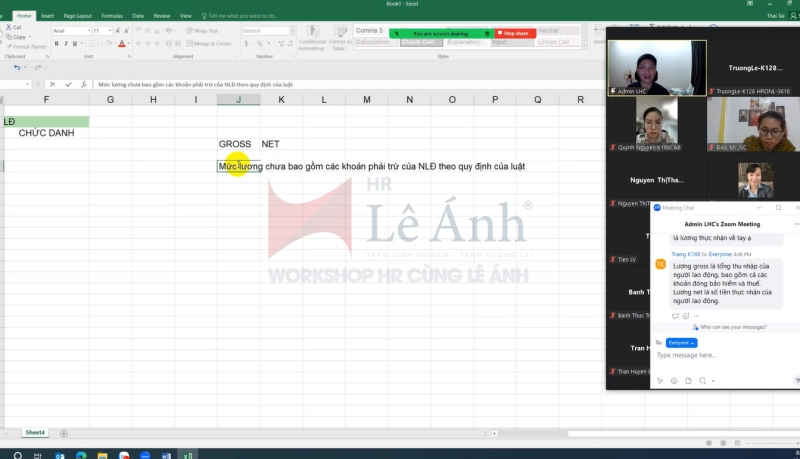Screen dimensions: 800x459
Task: Open the Everyone recipient dropdown in chat
Action: click(x=681, y=343)
